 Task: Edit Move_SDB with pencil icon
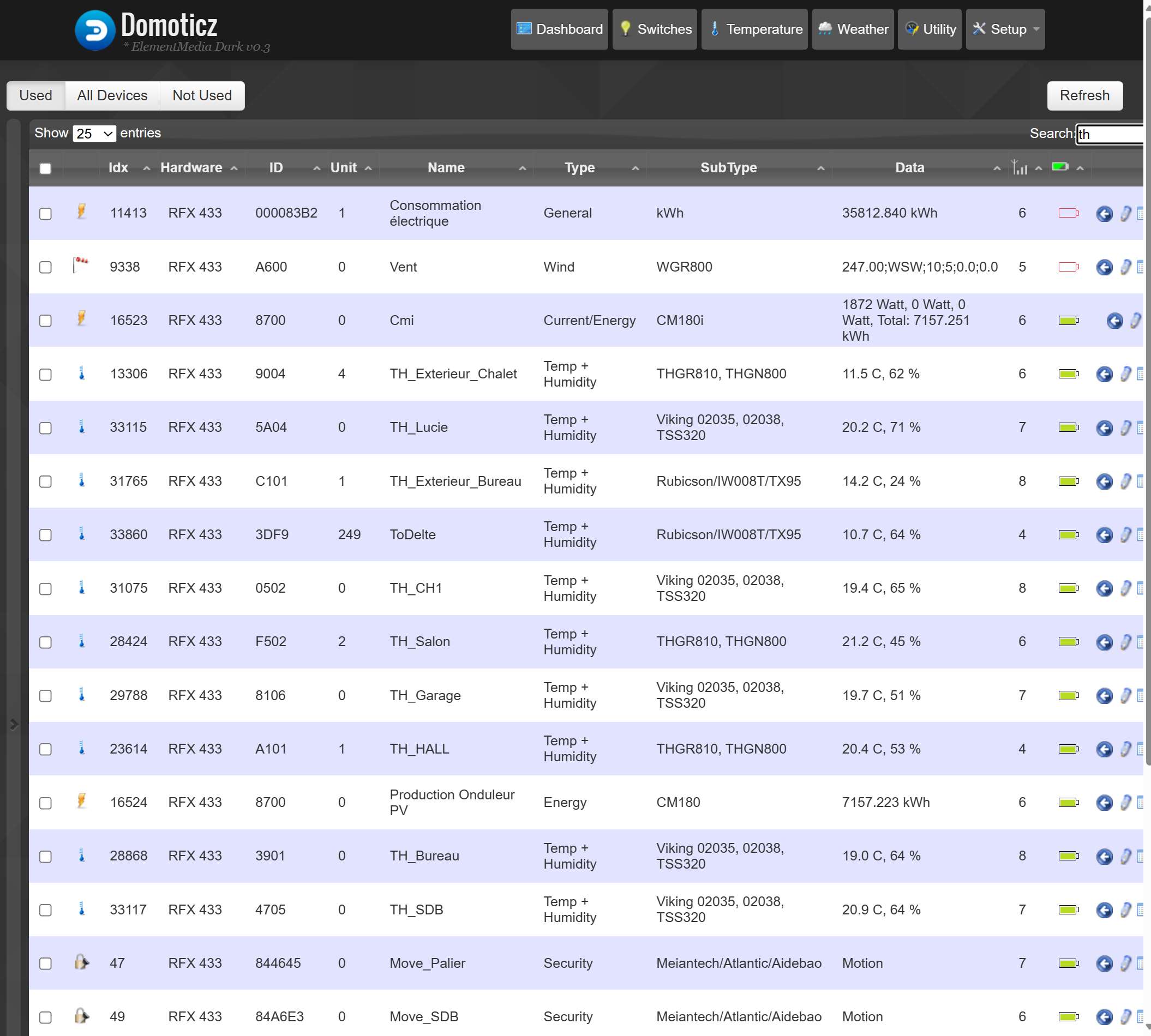(x=1125, y=1017)
